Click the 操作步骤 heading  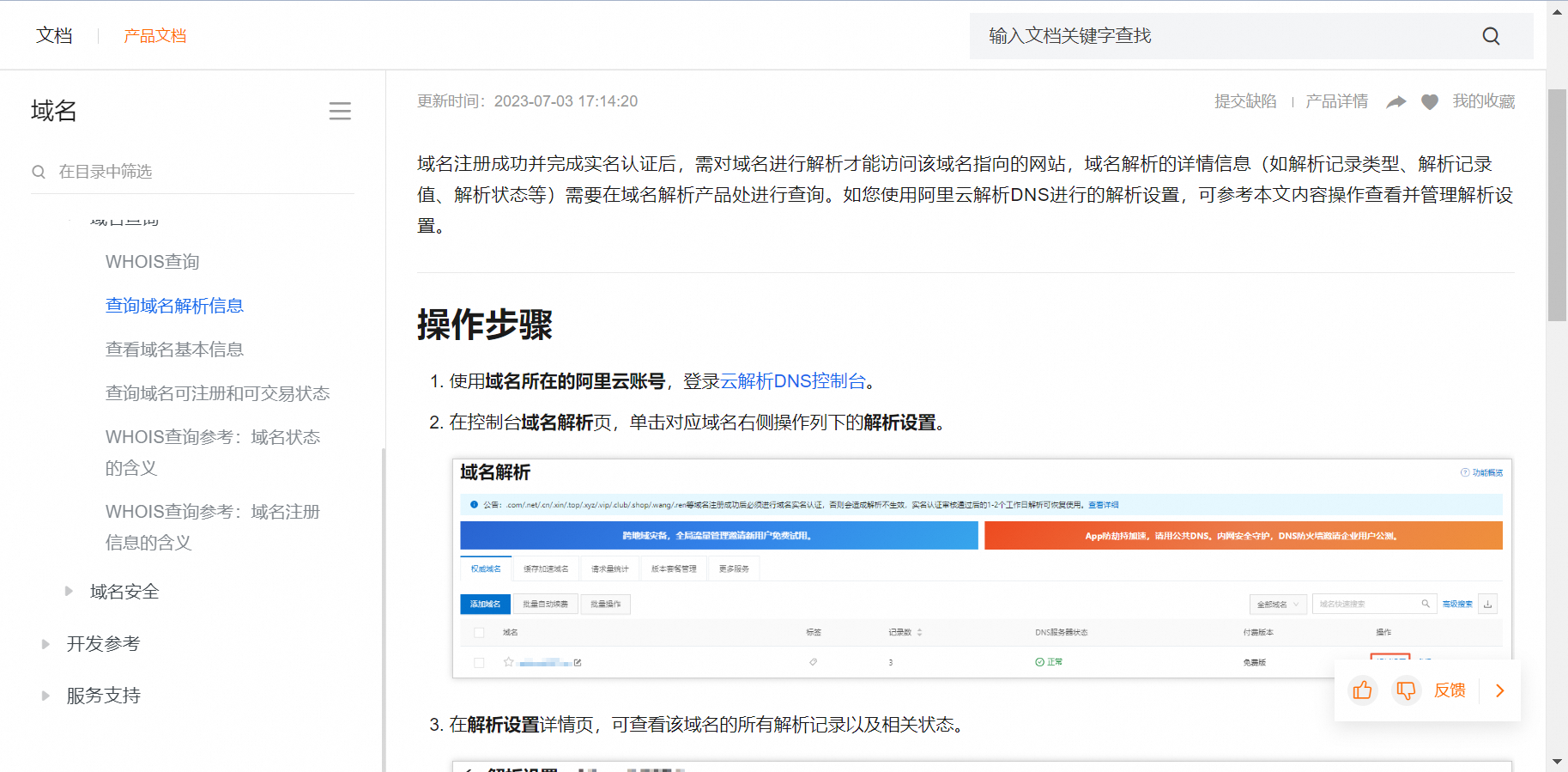tap(485, 325)
